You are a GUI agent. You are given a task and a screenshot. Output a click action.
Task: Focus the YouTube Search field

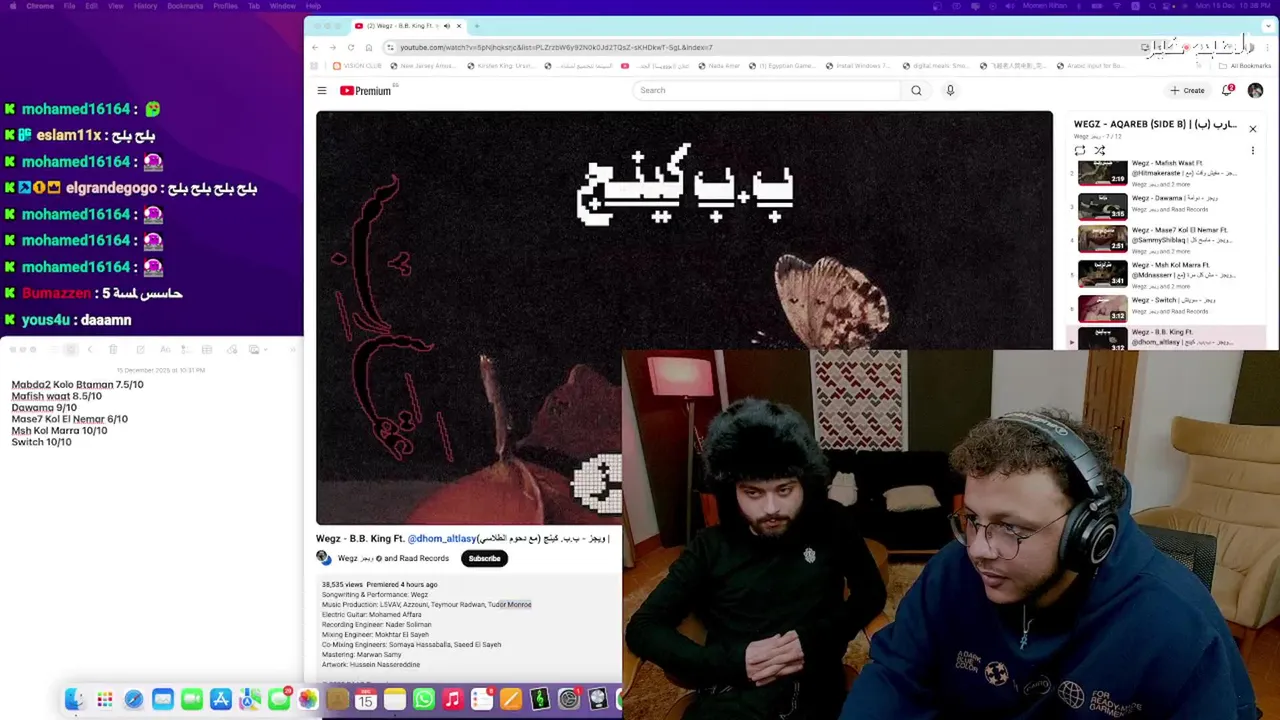[x=768, y=90]
